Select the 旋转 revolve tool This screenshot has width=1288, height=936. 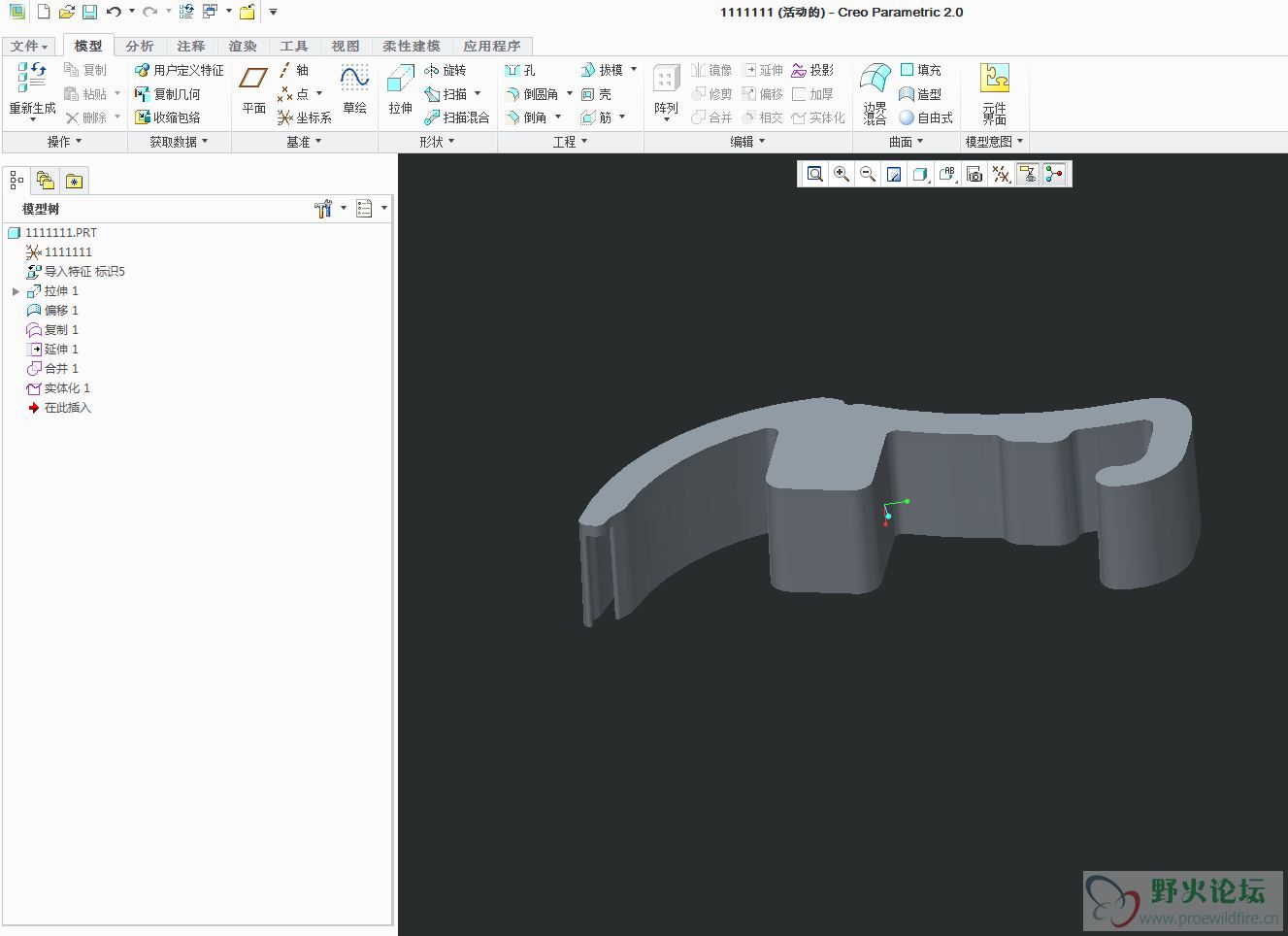446,70
